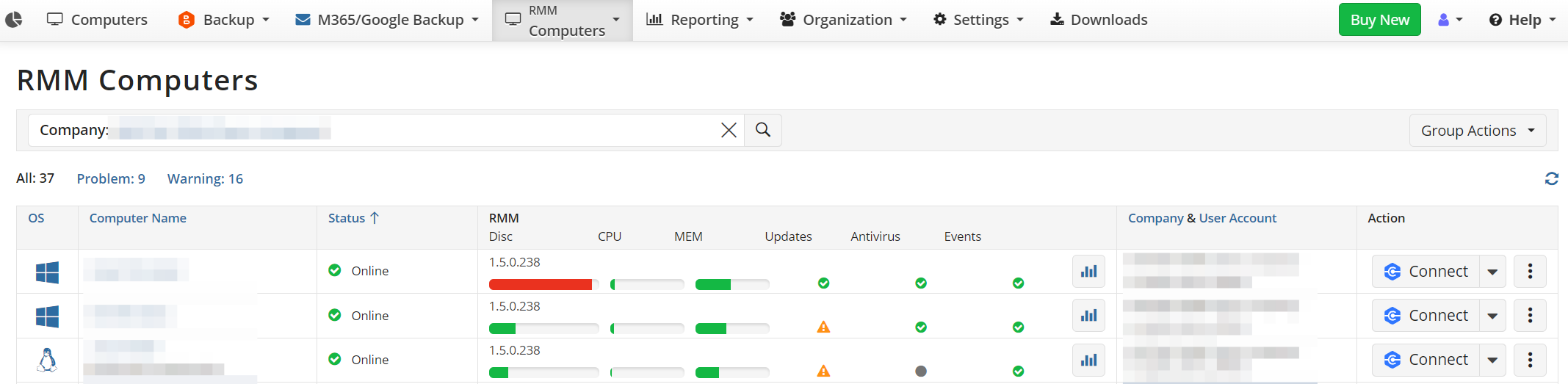Open the Backup menu
1568x384 pixels.
coord(223,20)
